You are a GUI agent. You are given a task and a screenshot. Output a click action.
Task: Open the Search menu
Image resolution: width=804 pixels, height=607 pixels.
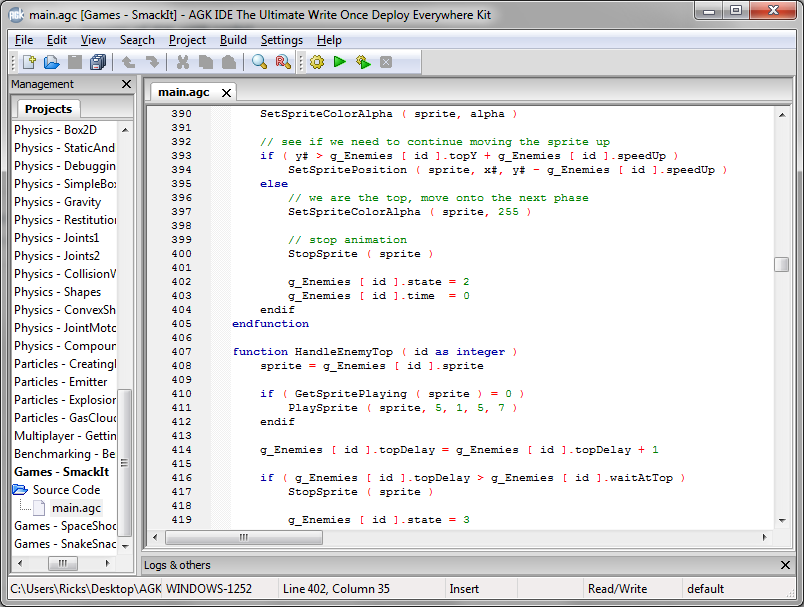(137, 40)
